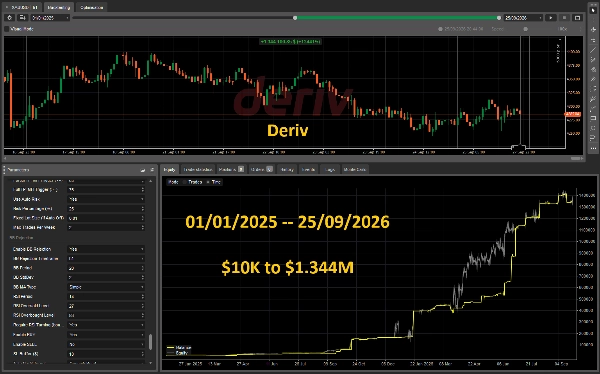Click the detach window icon beside stop
The height and width of the screenshot is (374, 600).
577,18
